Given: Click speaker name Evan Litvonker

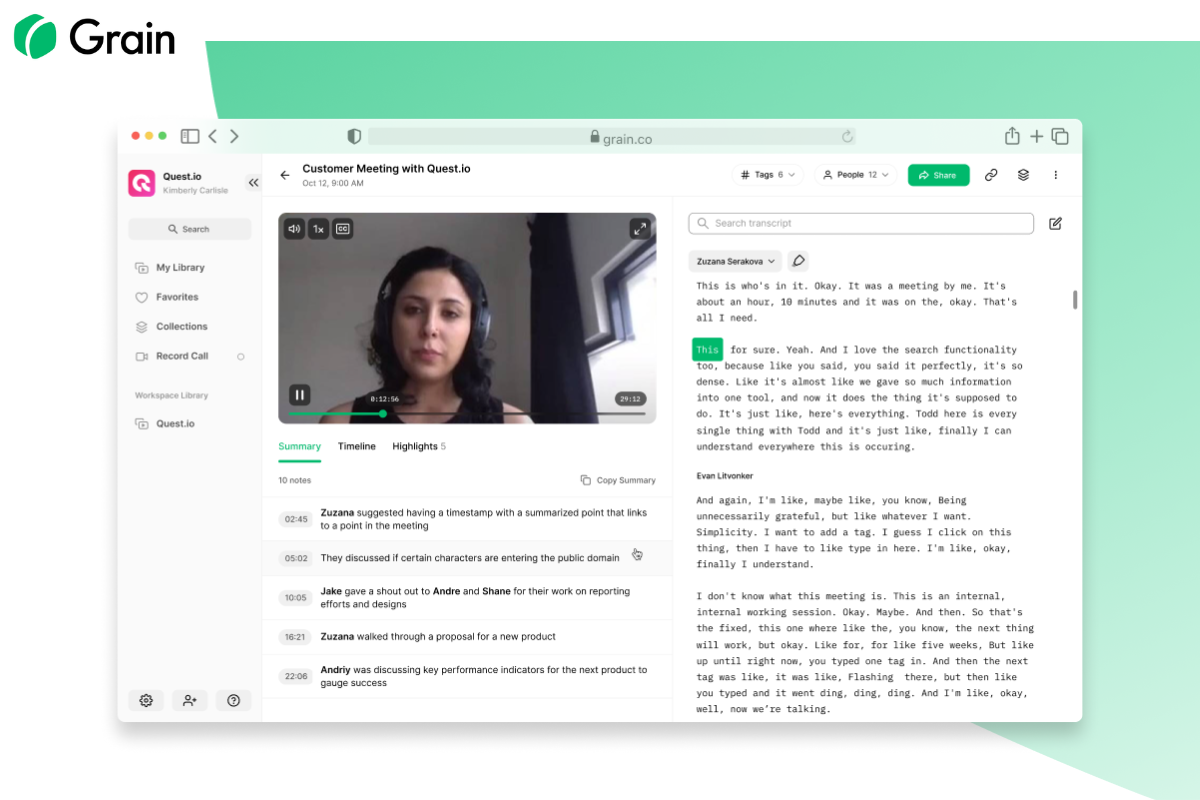Looking at the screenshot, I should click(725, 476).
